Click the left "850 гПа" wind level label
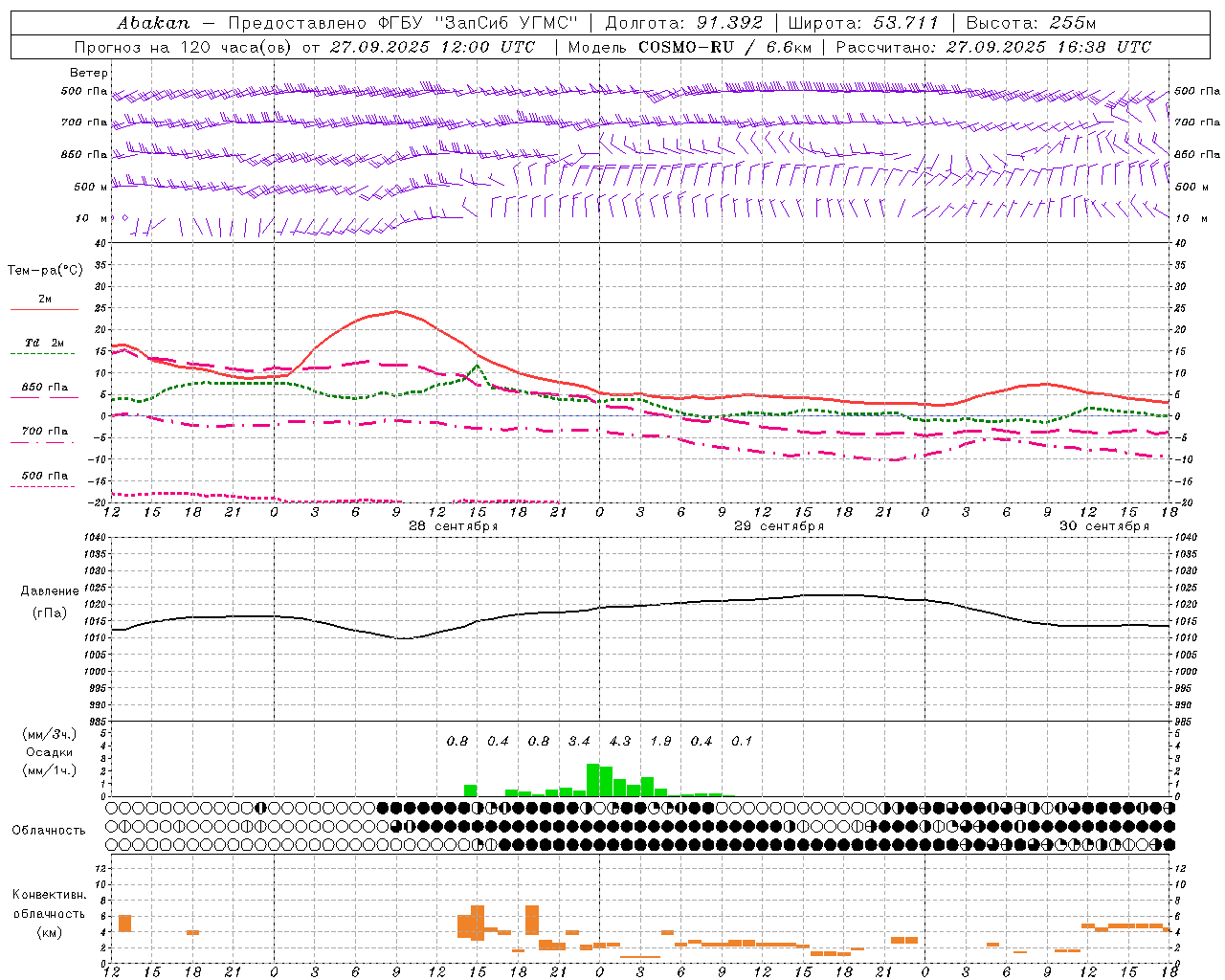 click(x=84, y=154)
